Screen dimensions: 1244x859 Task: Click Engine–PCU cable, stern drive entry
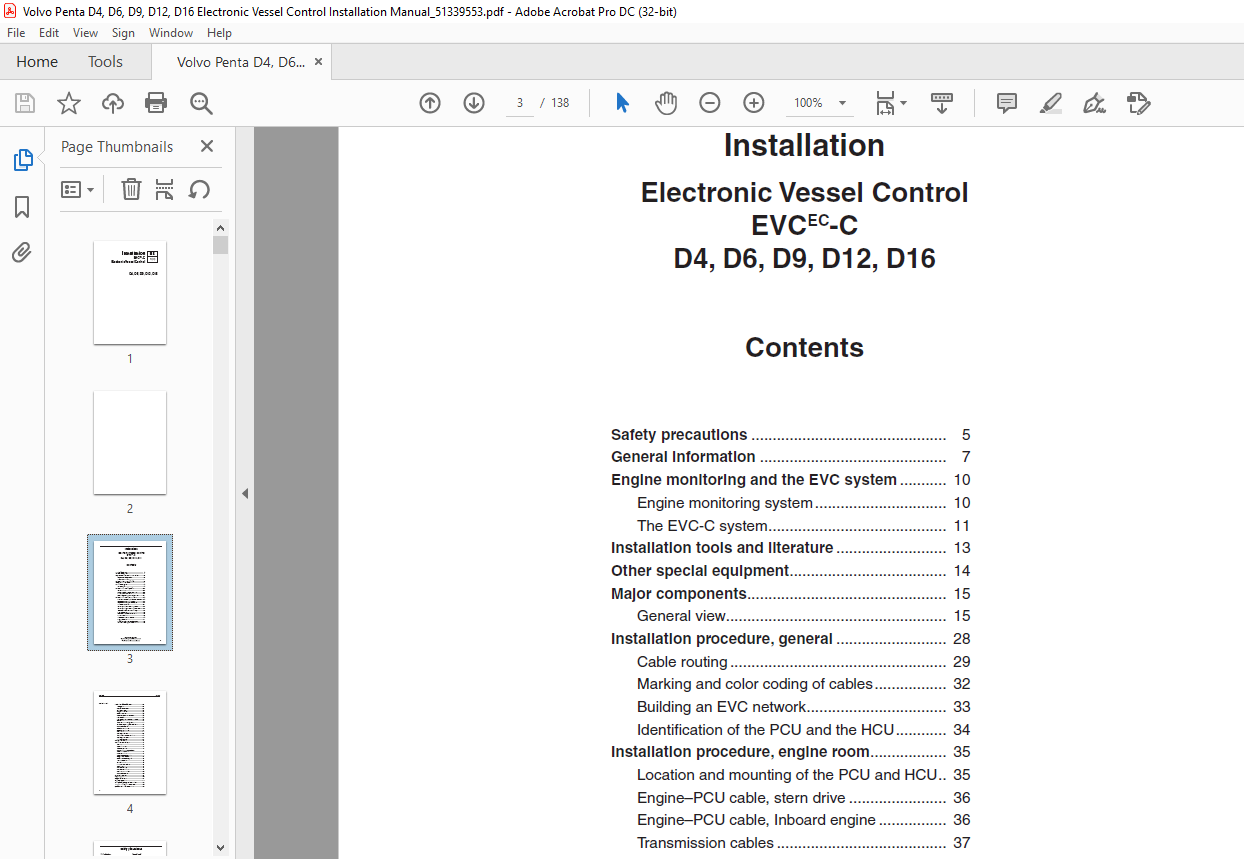click(x=803, y=798)
